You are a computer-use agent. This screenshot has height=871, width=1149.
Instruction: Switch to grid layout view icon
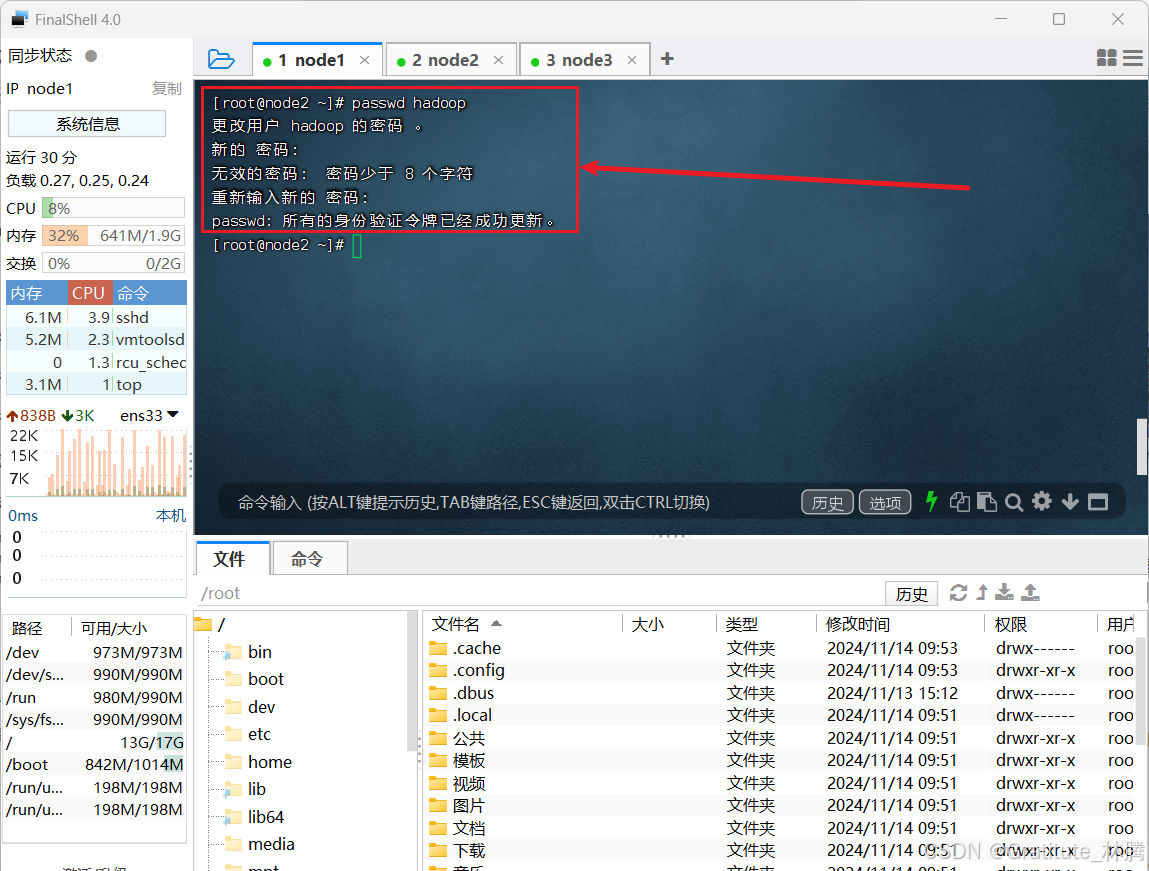tap(1106, 58)
